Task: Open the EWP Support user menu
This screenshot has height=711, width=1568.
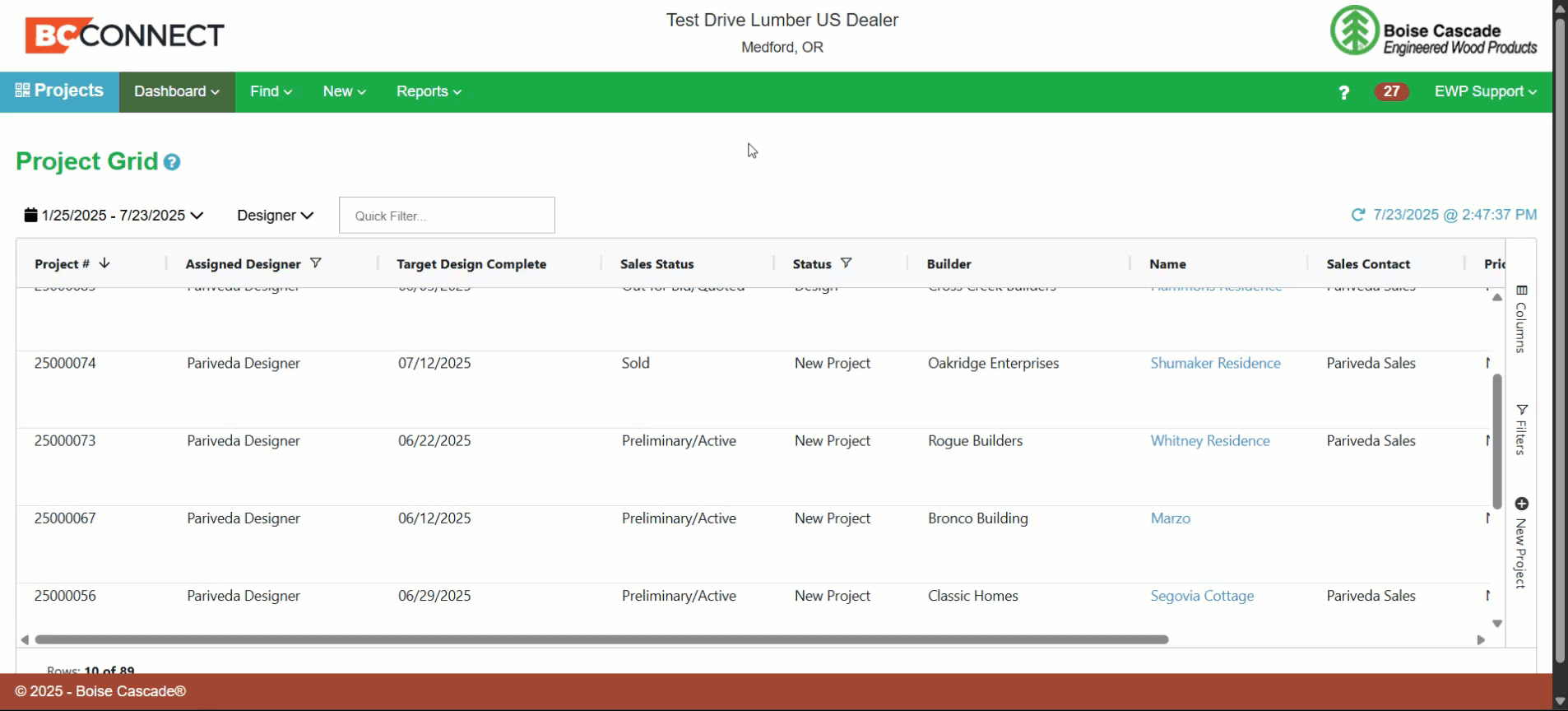Action: 1486,91
